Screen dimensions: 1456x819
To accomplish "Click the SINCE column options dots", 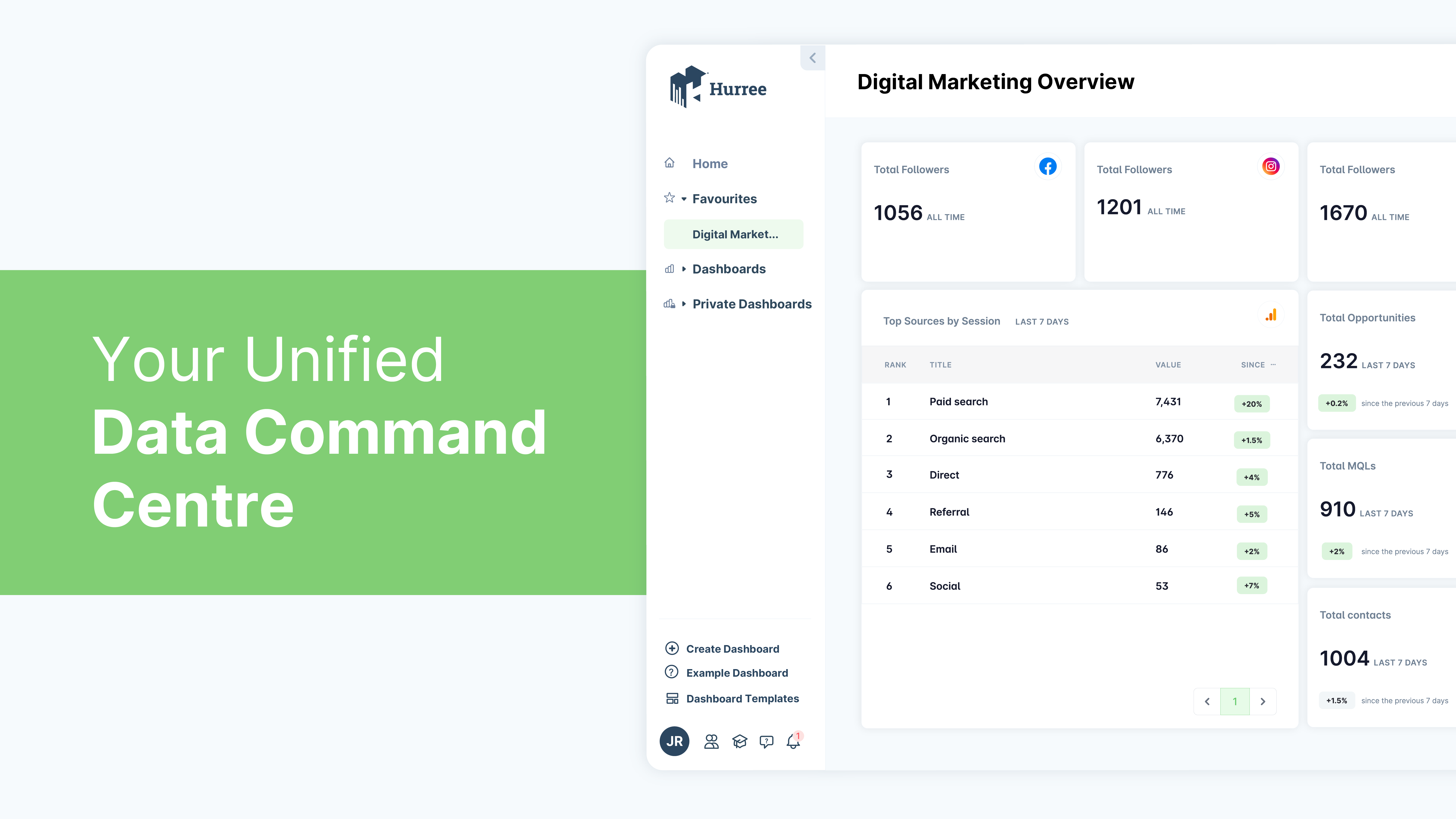I will pos(1273,365).
